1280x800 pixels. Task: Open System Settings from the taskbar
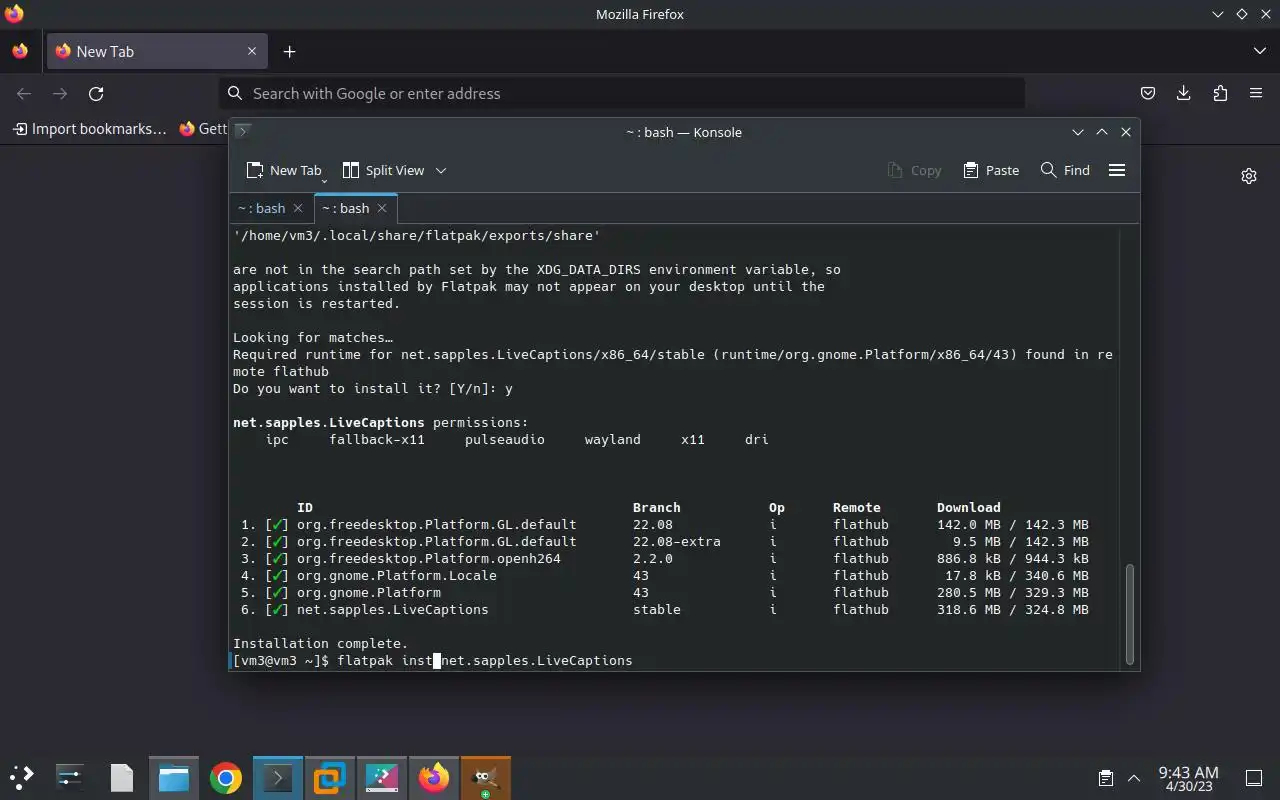click(70, 777)
